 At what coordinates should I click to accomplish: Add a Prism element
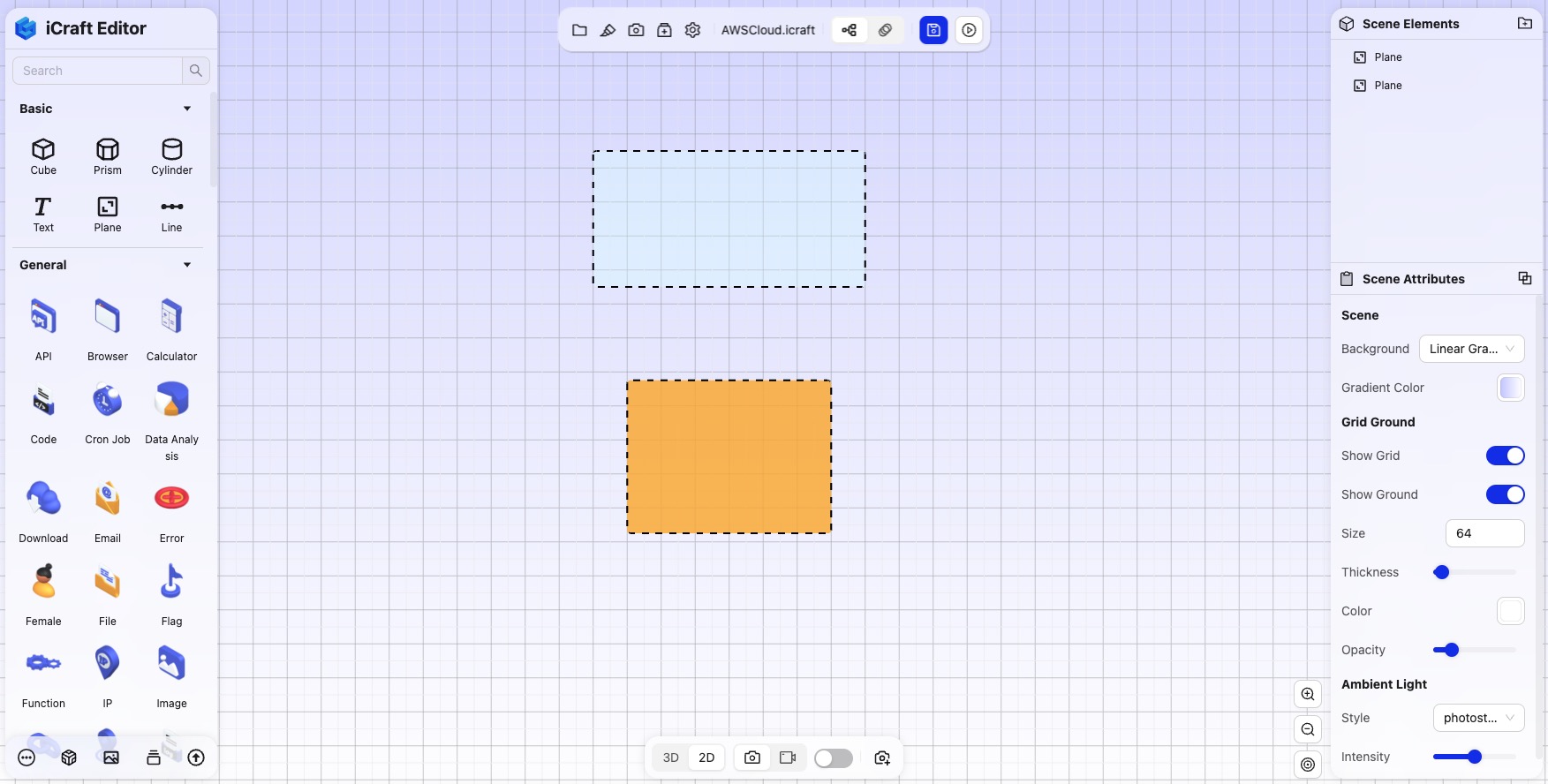pos(108,157)
